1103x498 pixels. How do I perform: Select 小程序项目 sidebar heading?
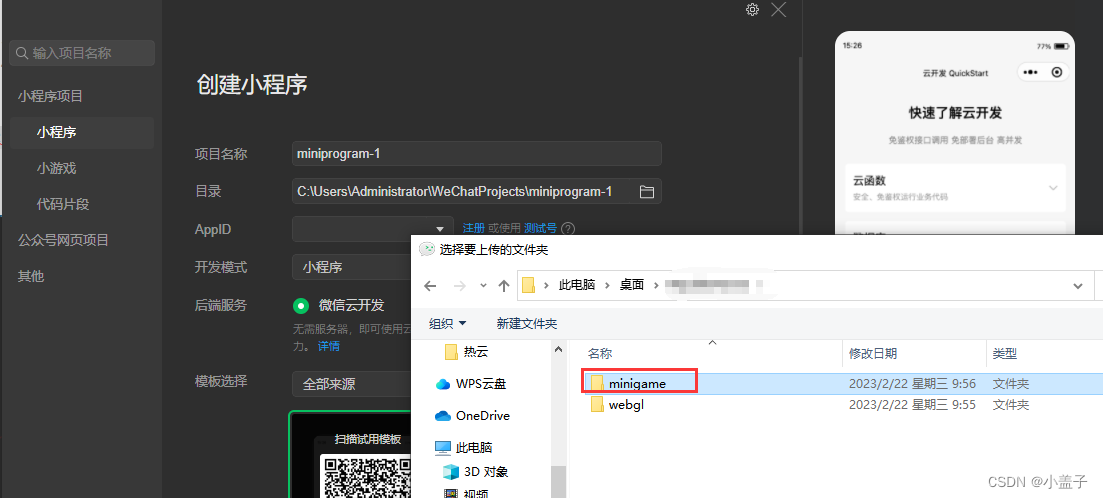[x=50, y=96]
